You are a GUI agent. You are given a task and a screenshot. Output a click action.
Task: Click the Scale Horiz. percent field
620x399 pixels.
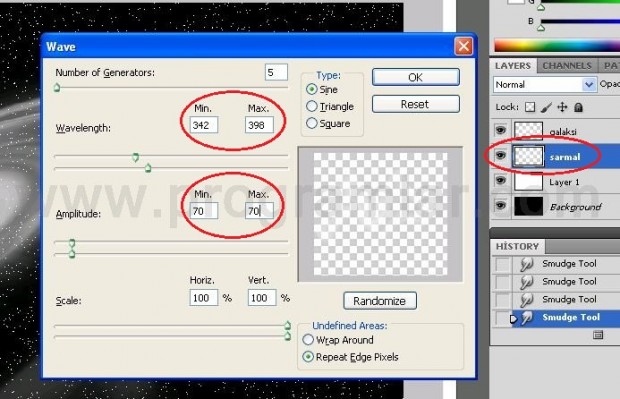pyautogui.click(x=203, y=298)
